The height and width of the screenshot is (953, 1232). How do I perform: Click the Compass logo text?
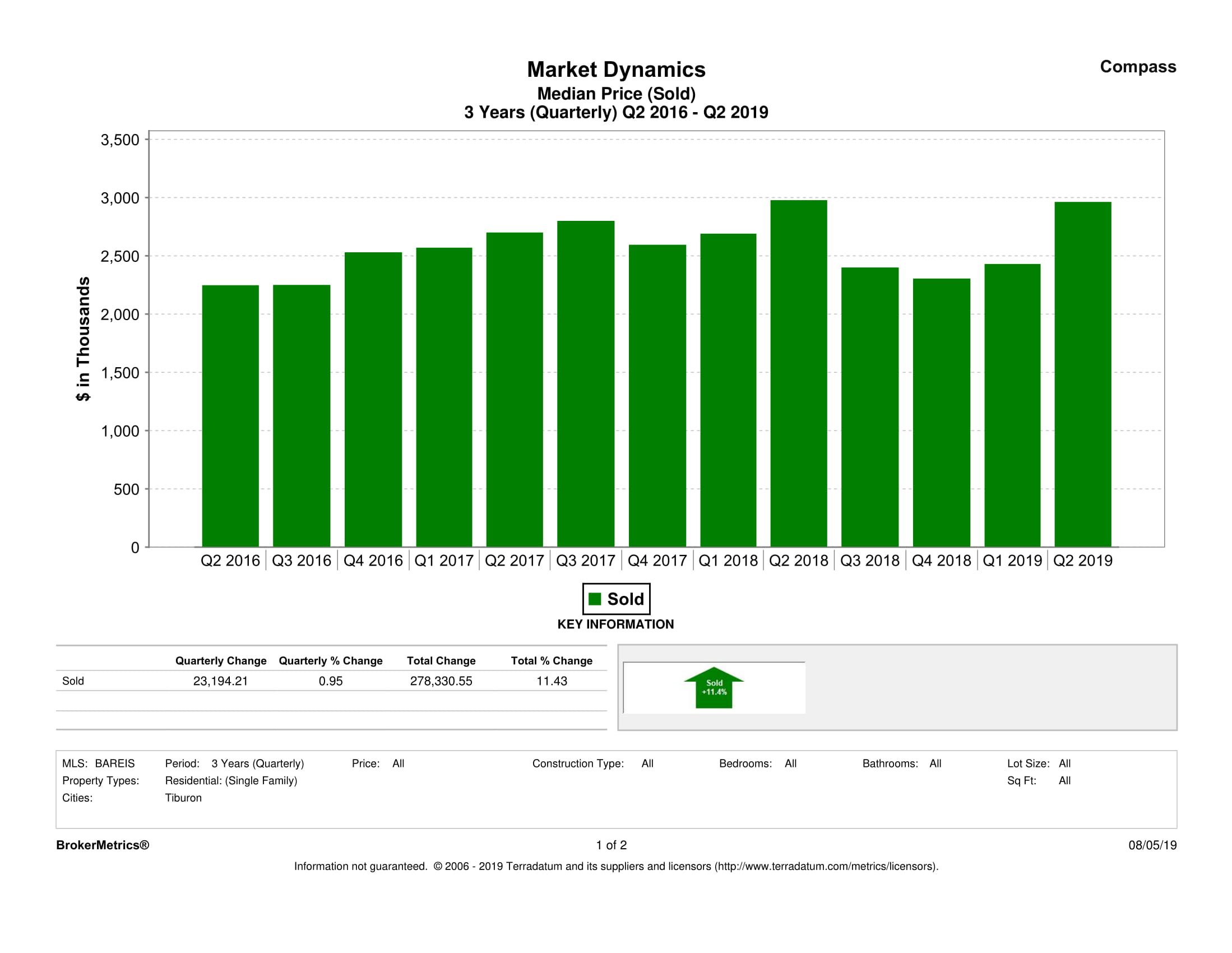1137,67
